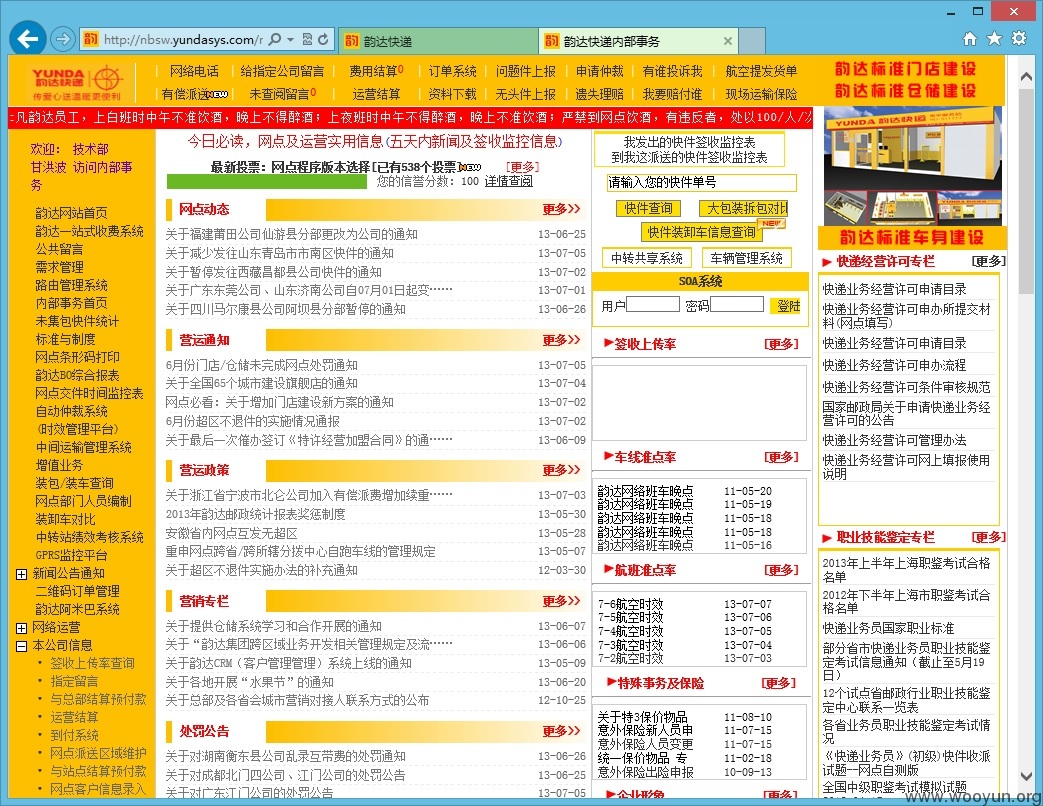Viewport: 1043px width, 806px height.
Task: Click the 大包装拆包对比 button
Action: point(744,208)
